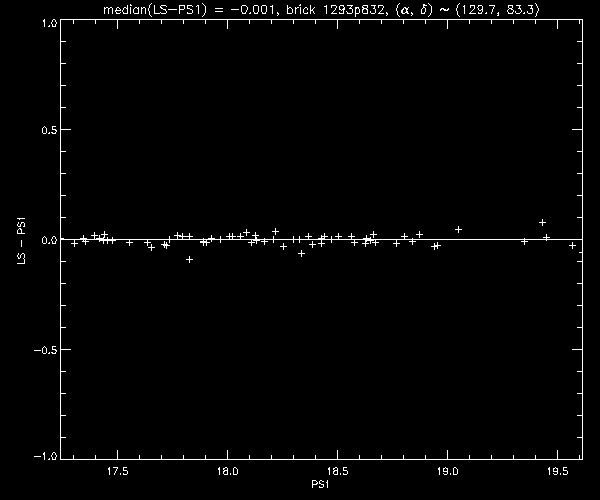Click y-axis tick label 0.0
Viewport: 600px width, 500px height.
[49, 240]
